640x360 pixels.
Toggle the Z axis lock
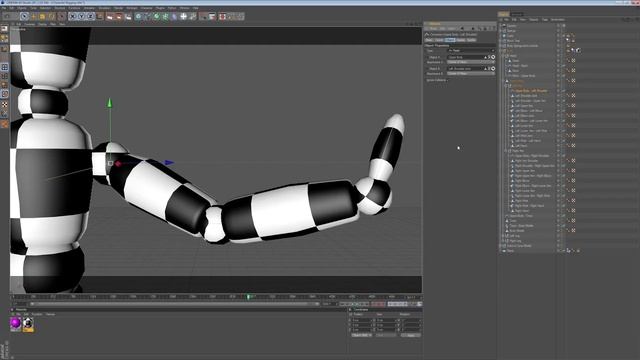pos(91,16)
